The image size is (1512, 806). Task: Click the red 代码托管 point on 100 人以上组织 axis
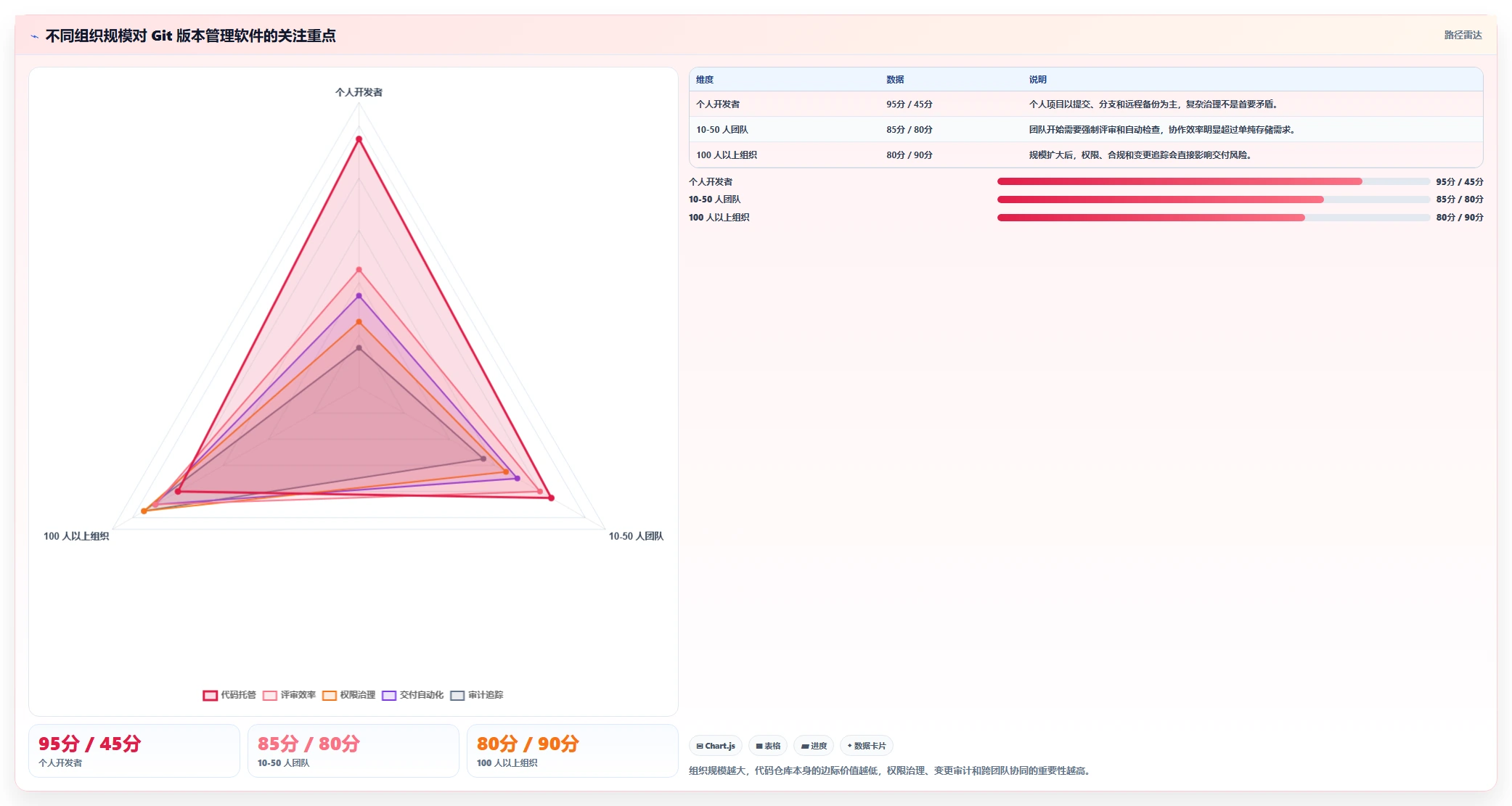tap(178, 492)
